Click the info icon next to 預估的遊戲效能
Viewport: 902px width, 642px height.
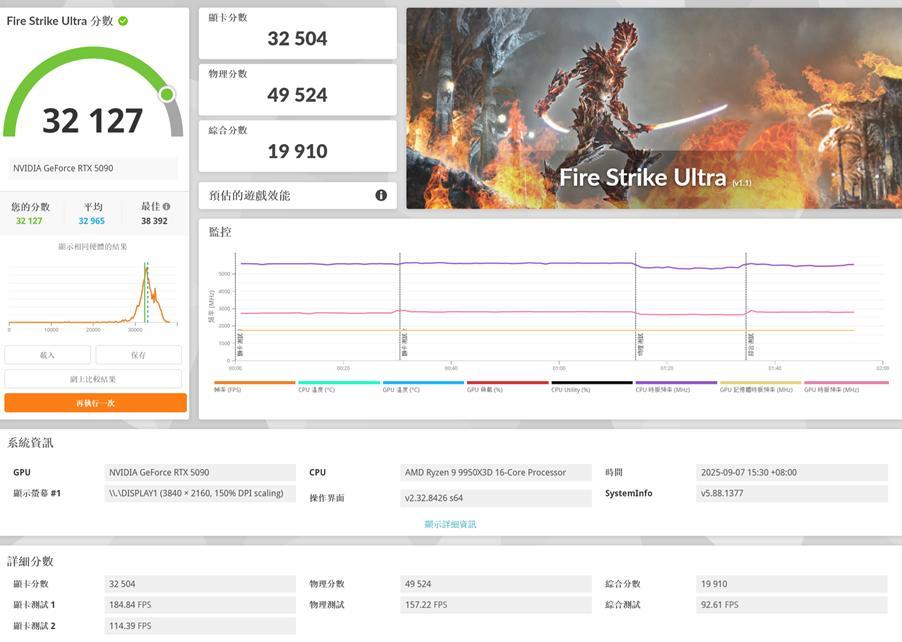point(381,195)
